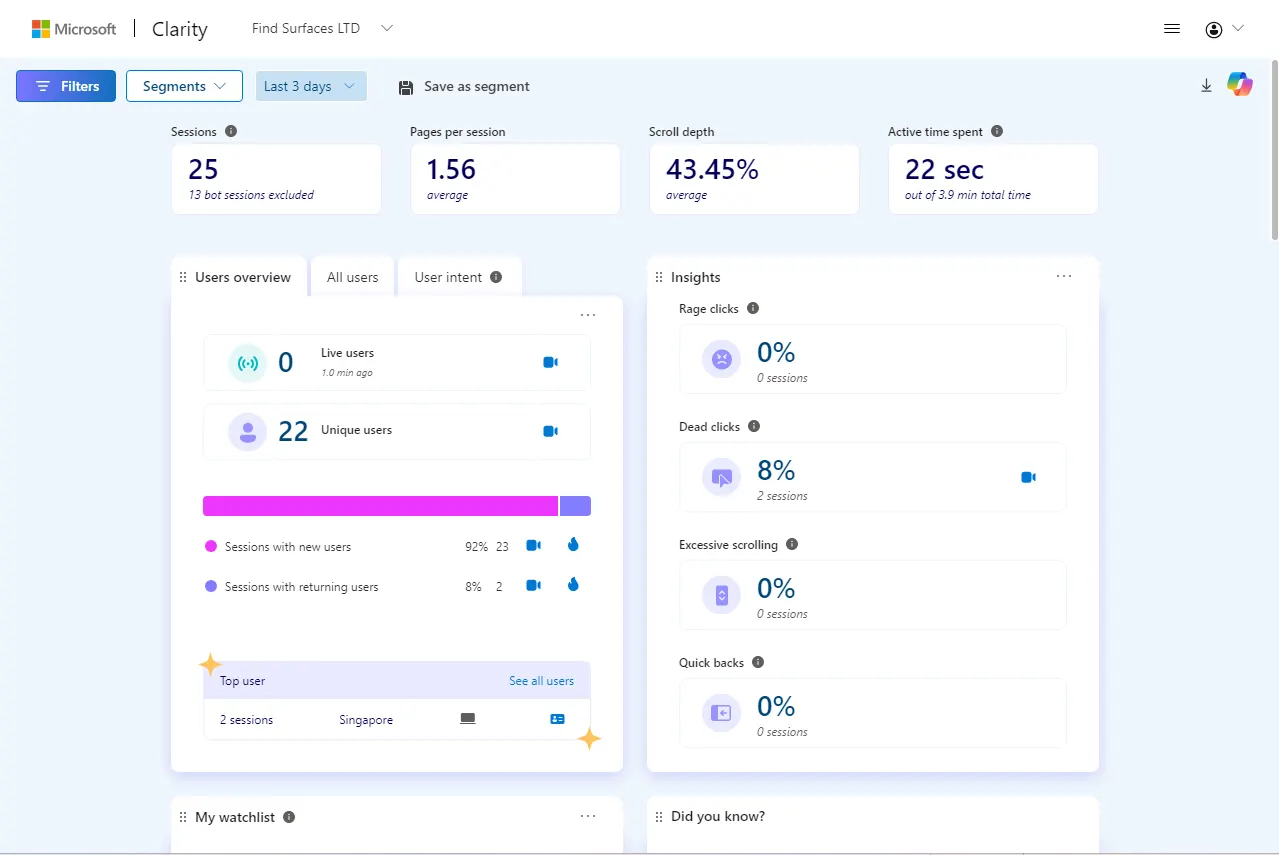Image resolution: width=1279 pixels, height=855 pixels.
Task: Click the download dashboard icon
Action: pyautogui.click(x=1206, y=86)
